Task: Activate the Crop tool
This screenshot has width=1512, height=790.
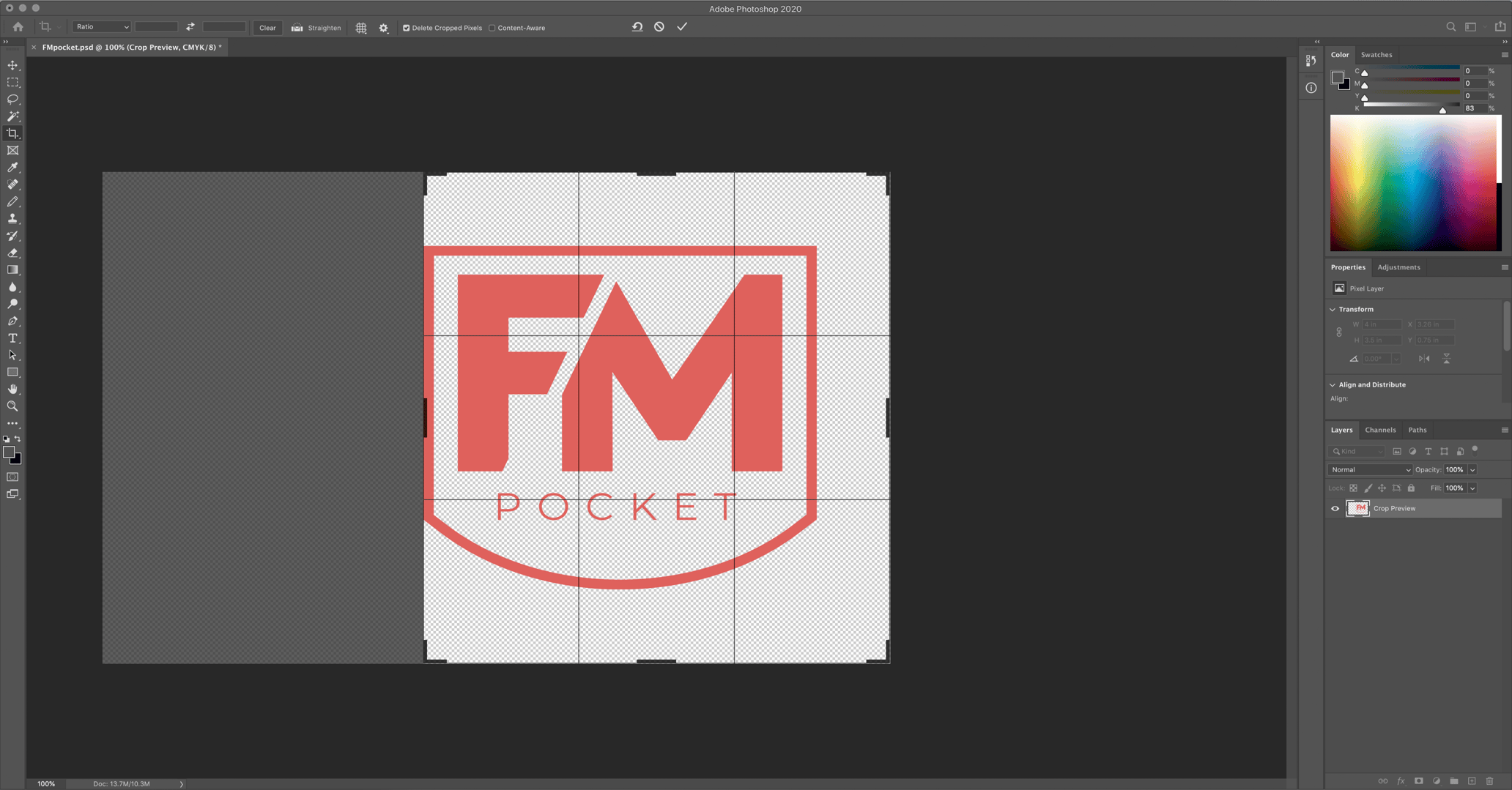Action: 12,133
